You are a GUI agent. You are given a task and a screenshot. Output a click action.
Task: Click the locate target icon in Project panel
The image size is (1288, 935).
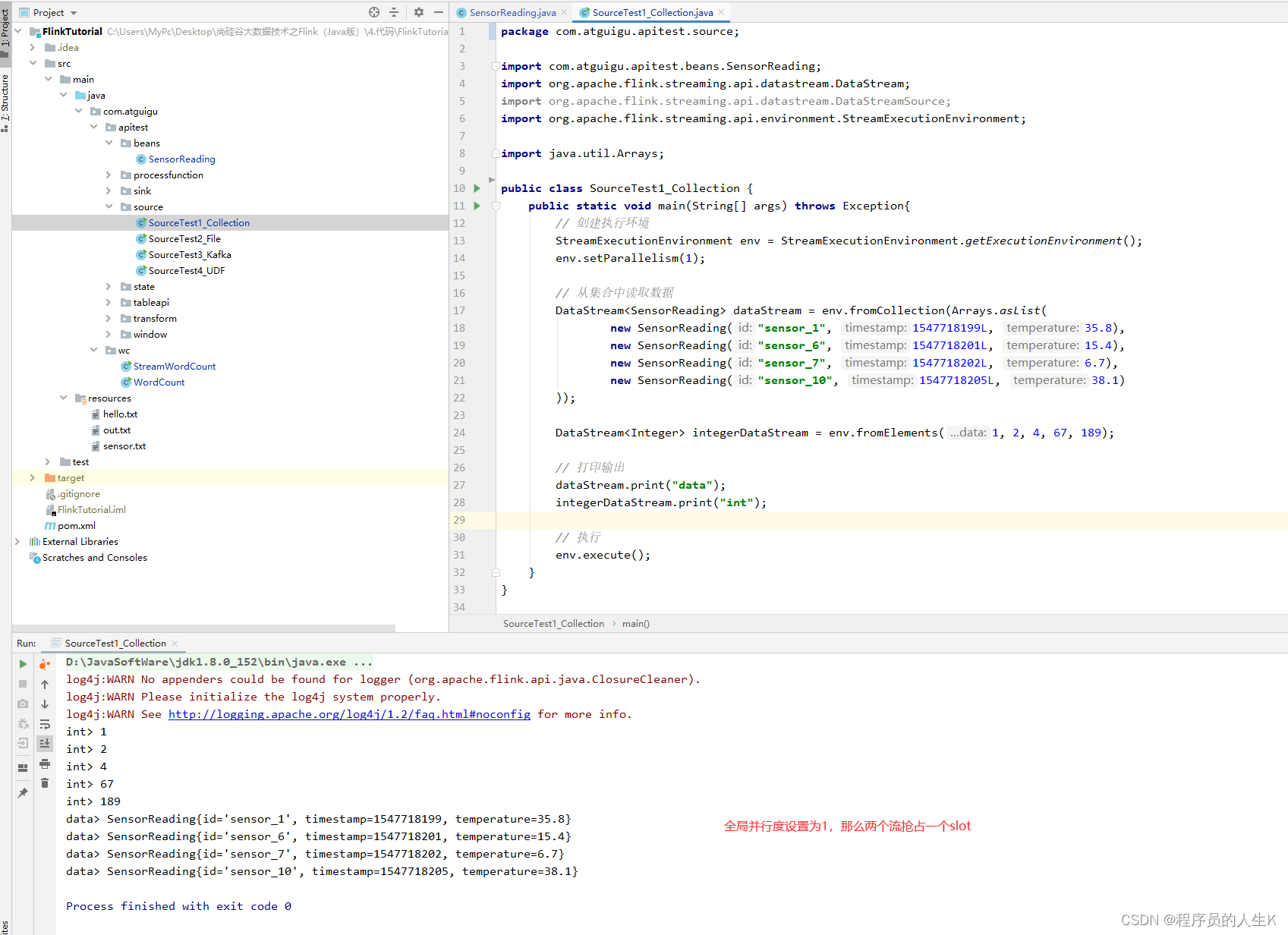click(x=373, y=12)
